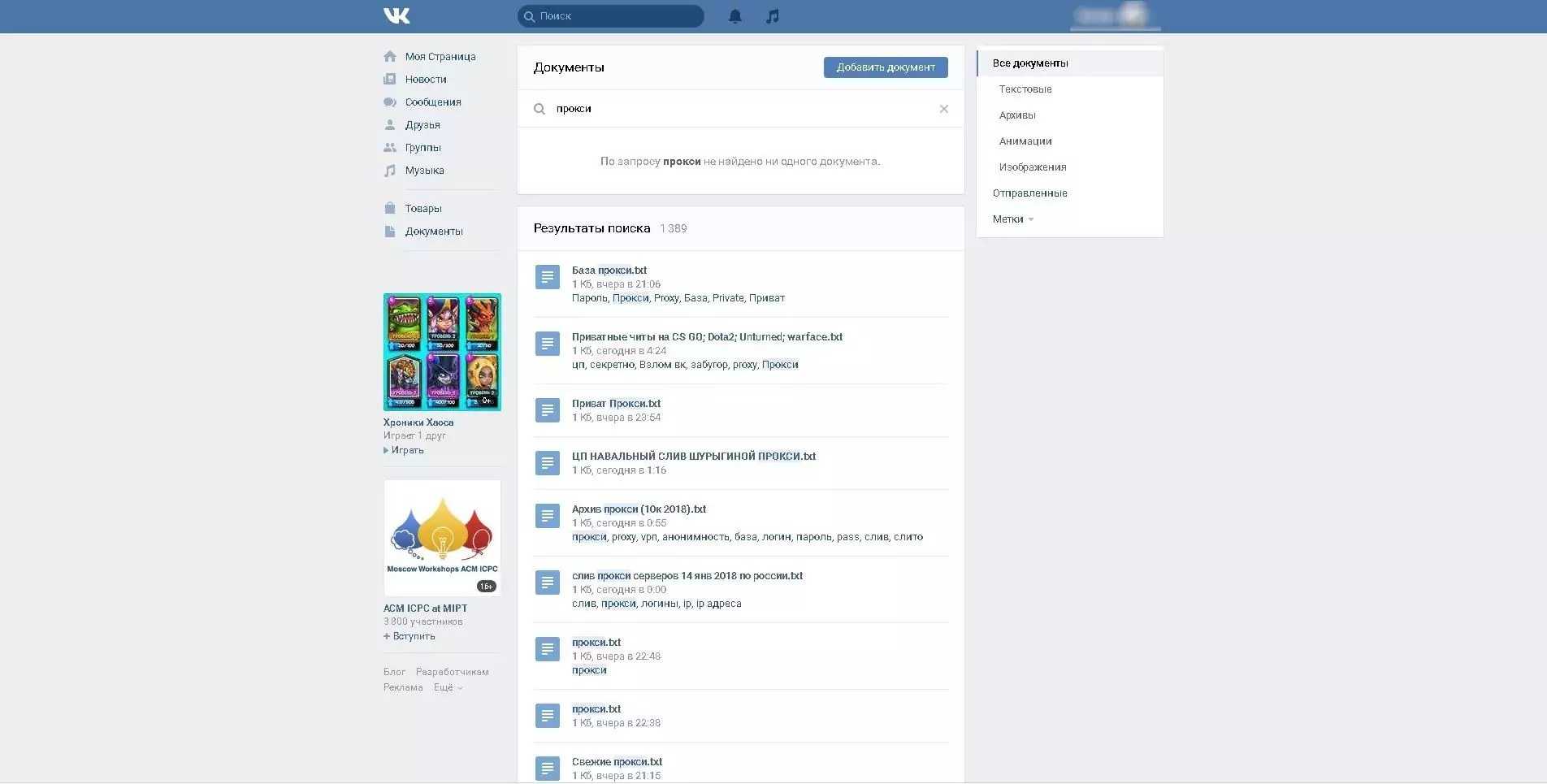This screenshot has width=1547, height=784.
Task: Click the VK logo in header
Action: click(396, 15)
